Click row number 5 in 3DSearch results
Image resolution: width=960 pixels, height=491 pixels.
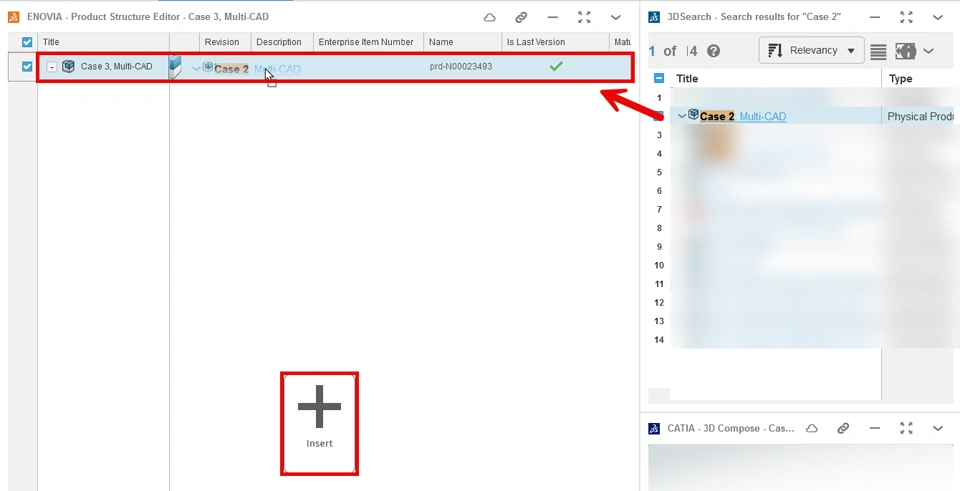(x=659, y=173)
